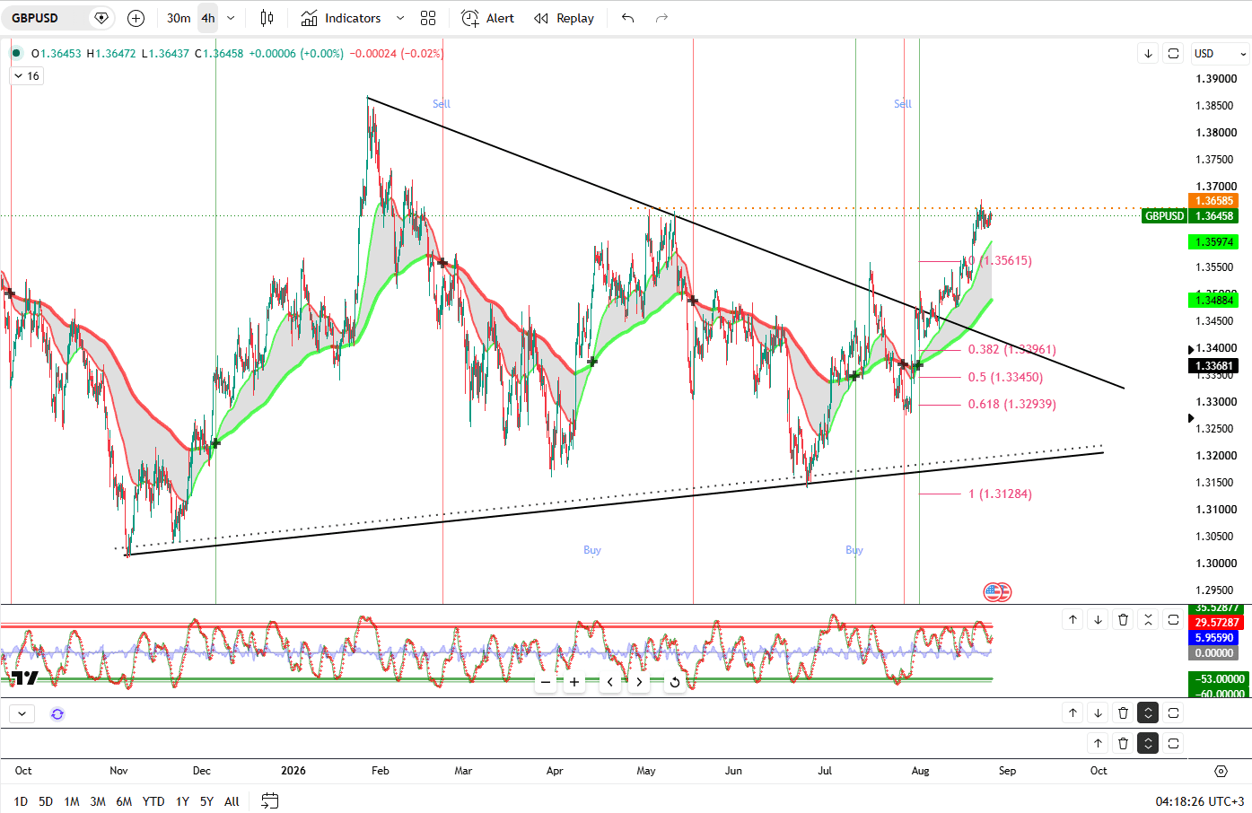Click the purple refresh indicator icon
Viewport: 1252px width, 813px height.
(57, 714)
